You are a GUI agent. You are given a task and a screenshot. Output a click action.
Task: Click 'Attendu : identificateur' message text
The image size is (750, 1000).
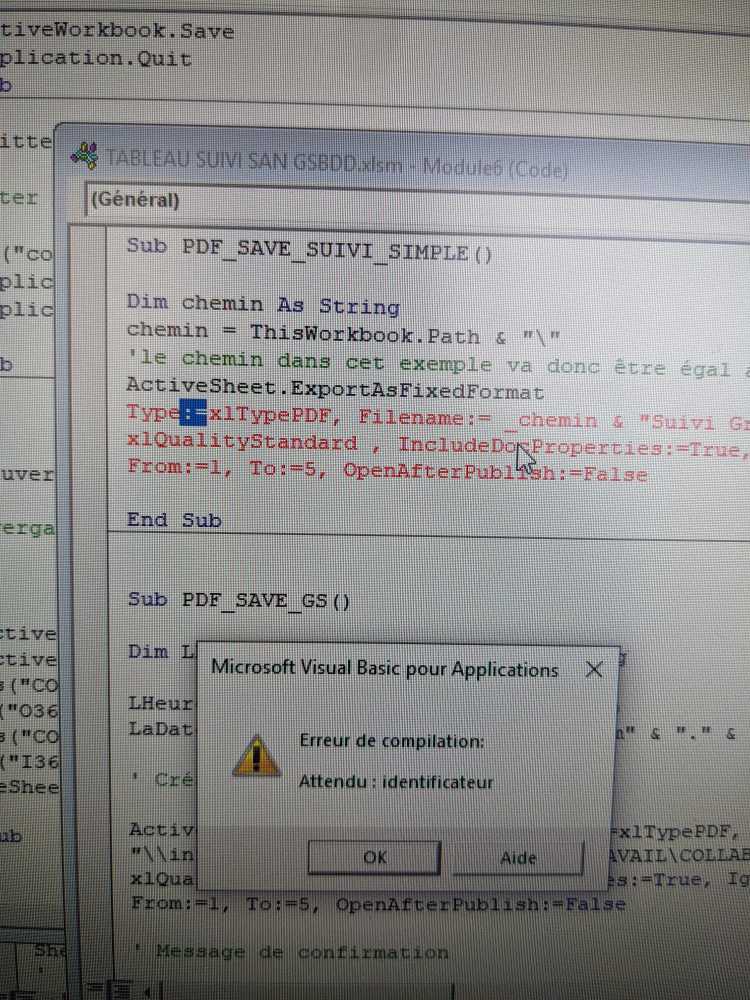(396, 781)
